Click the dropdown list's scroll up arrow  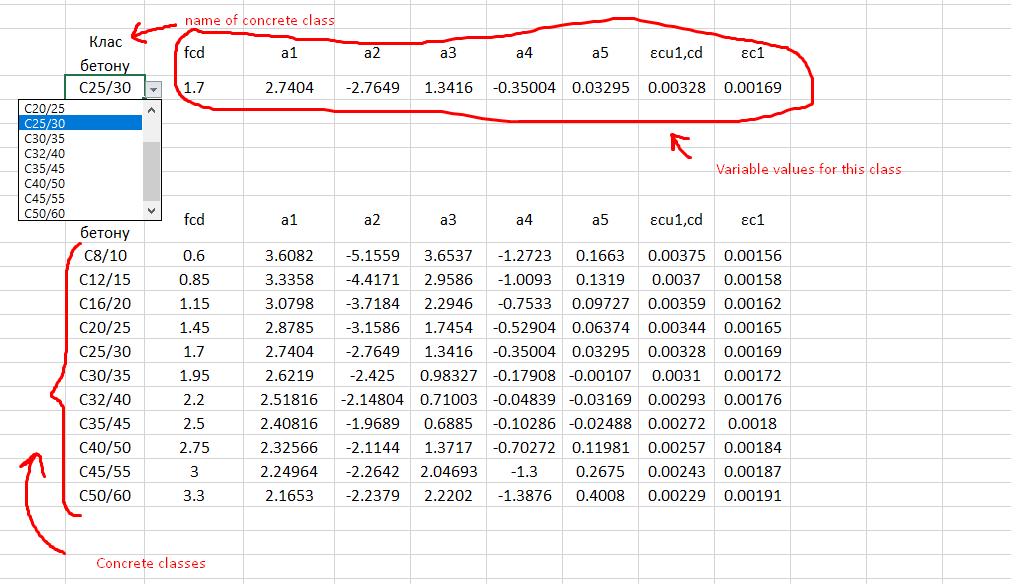152,108
